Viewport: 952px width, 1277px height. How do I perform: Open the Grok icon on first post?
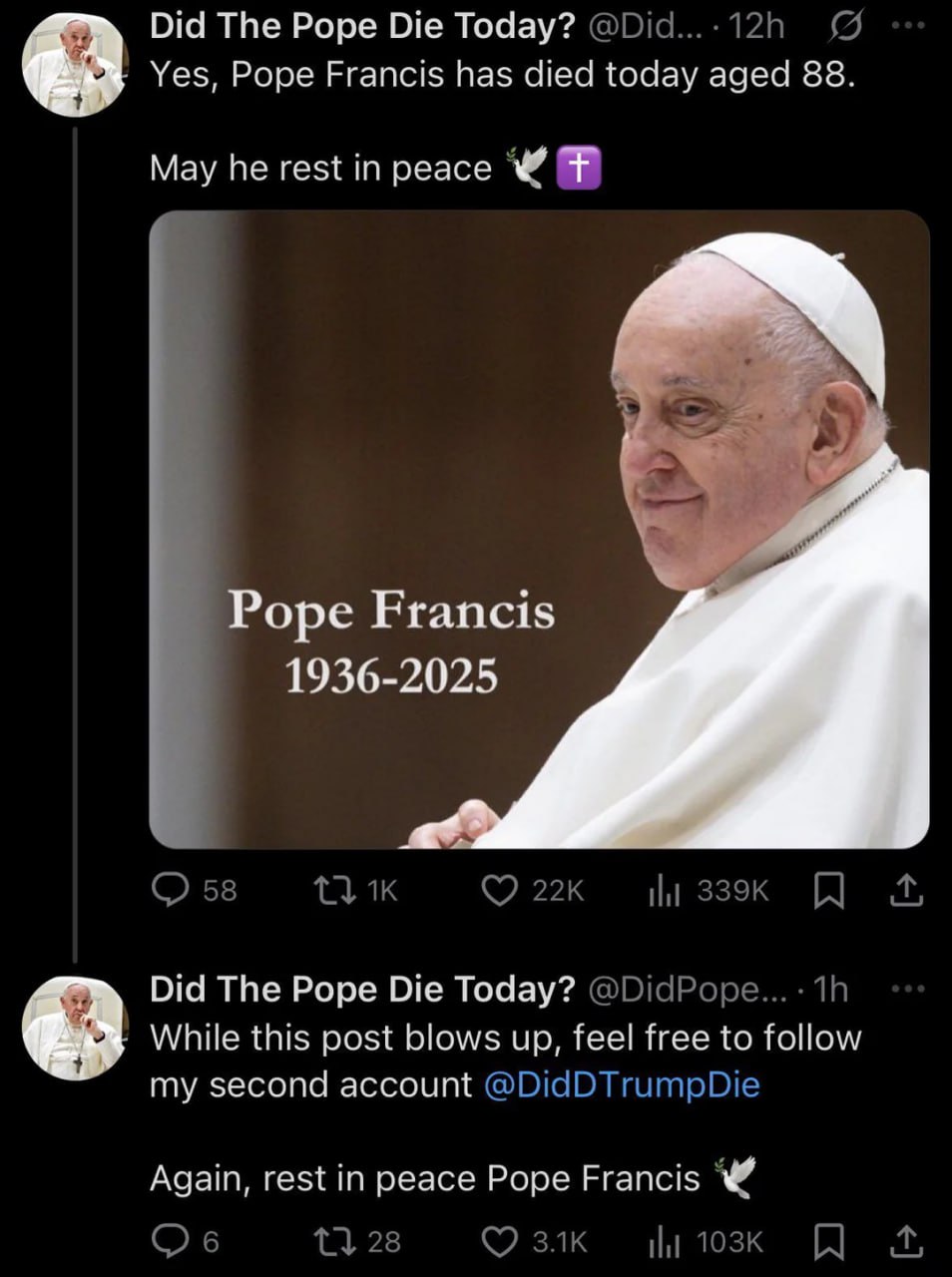838,28
